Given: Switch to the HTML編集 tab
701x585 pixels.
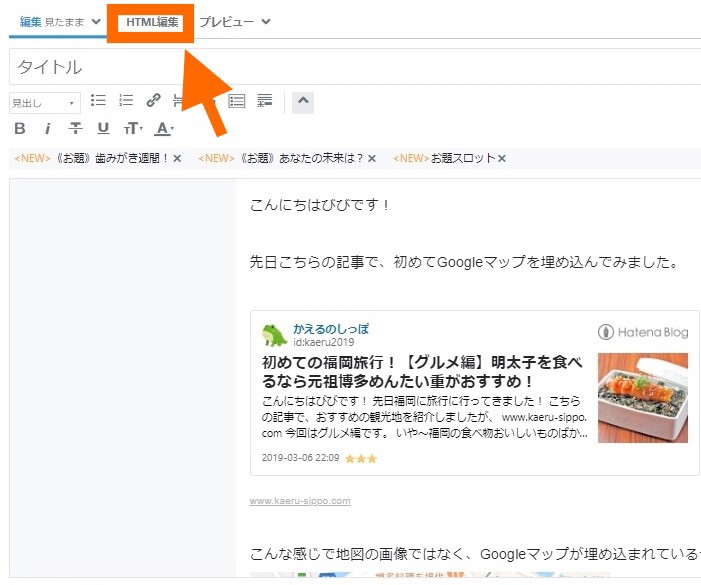Looking at the screenshot, I should pyautogui.click(x=152, y=22).
